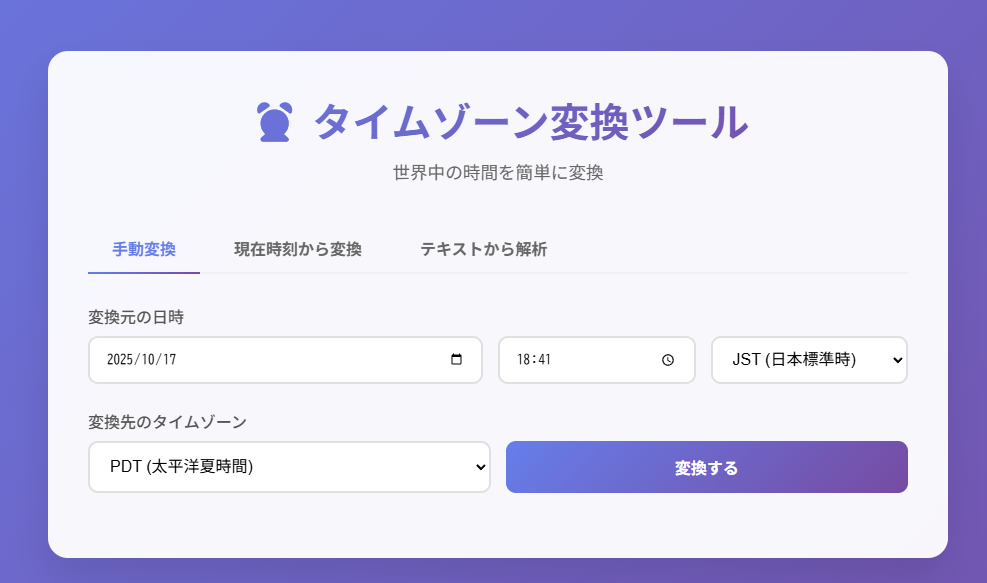Select the 手動変換 tab
Screen dimensions: 987x583
pyautogui.click(x=143, y=250)
